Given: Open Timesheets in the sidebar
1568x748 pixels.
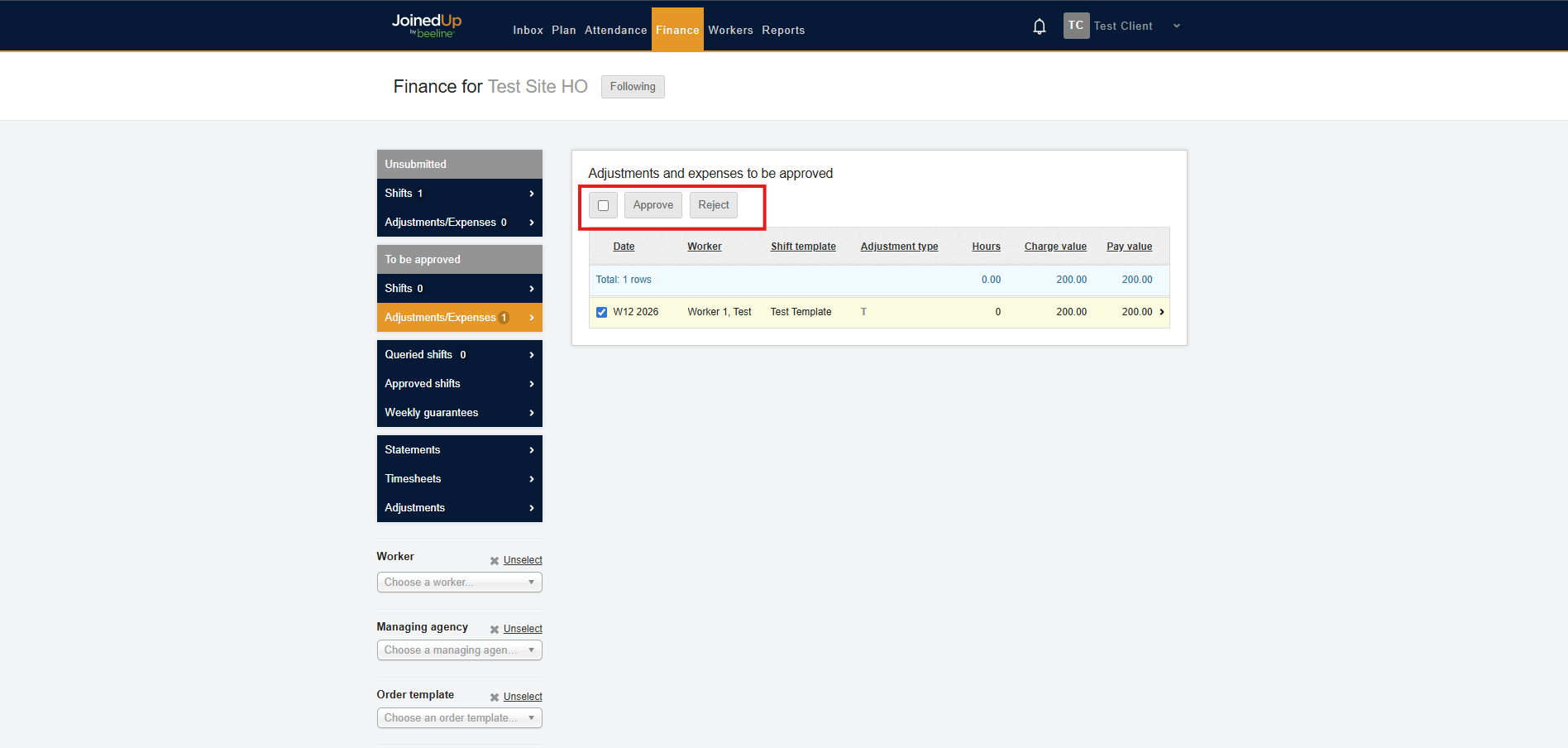Looking at the screenshot, I should [459, 479].
